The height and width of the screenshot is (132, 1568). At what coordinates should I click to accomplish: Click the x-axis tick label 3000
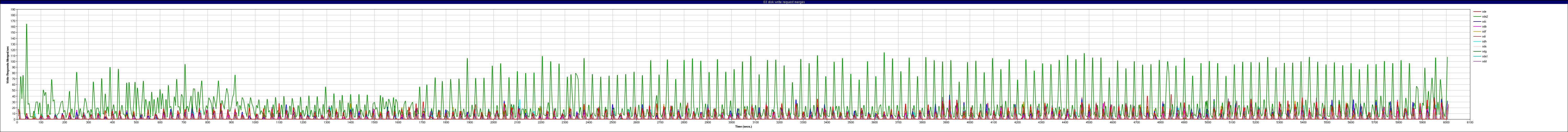[732, 122]
